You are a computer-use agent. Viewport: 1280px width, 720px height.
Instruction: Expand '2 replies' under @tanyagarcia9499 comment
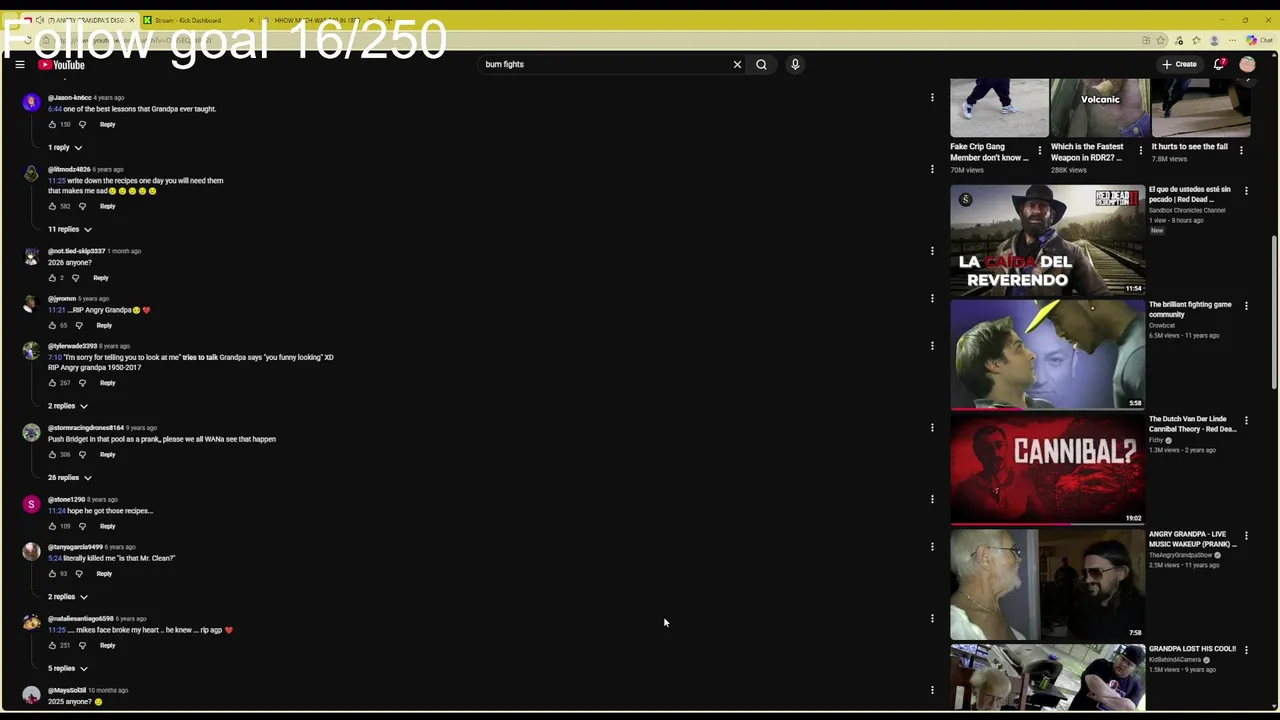click(x=67, y=596)
